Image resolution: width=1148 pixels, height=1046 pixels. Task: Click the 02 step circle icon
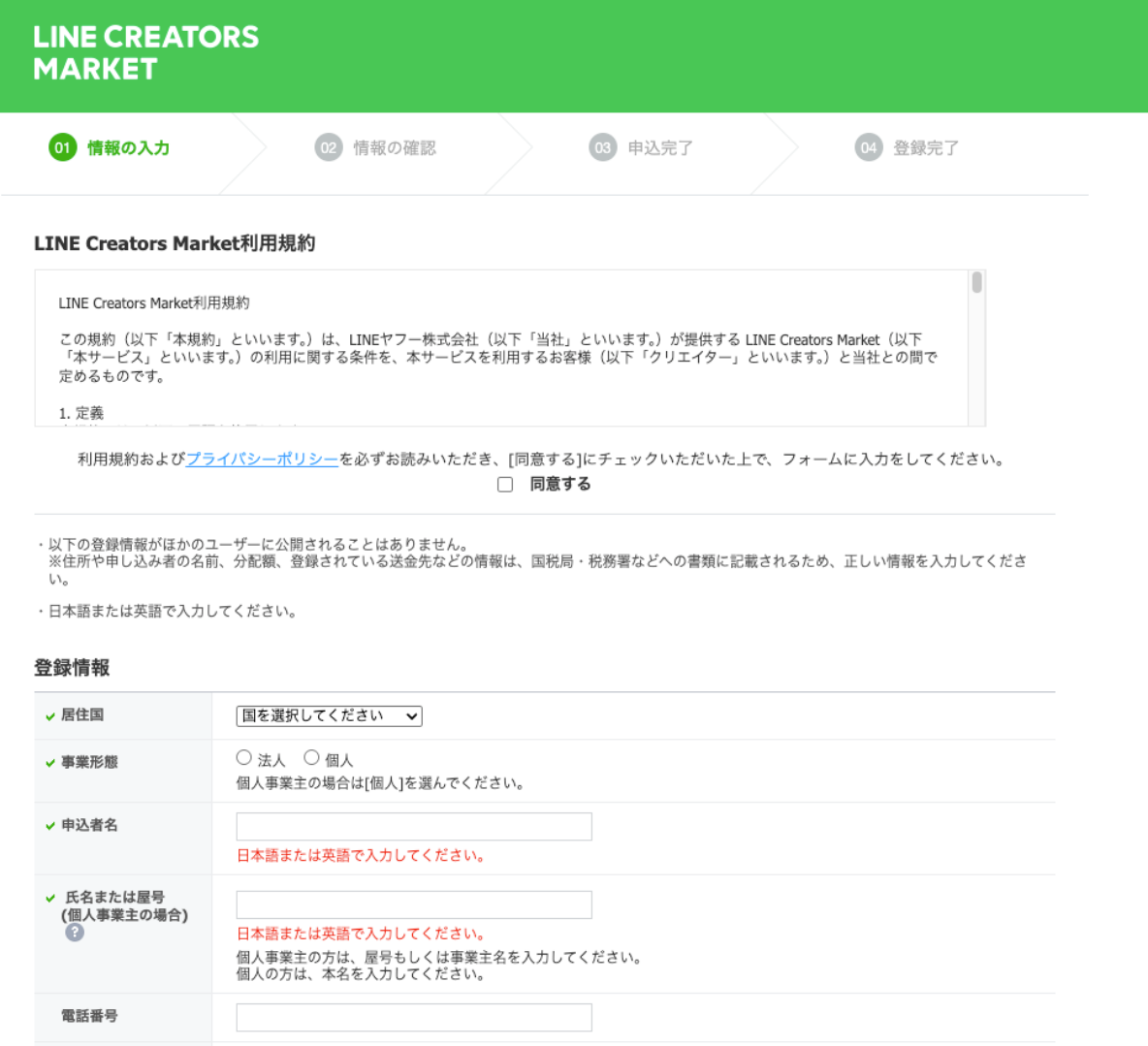[x=329, y=148]
